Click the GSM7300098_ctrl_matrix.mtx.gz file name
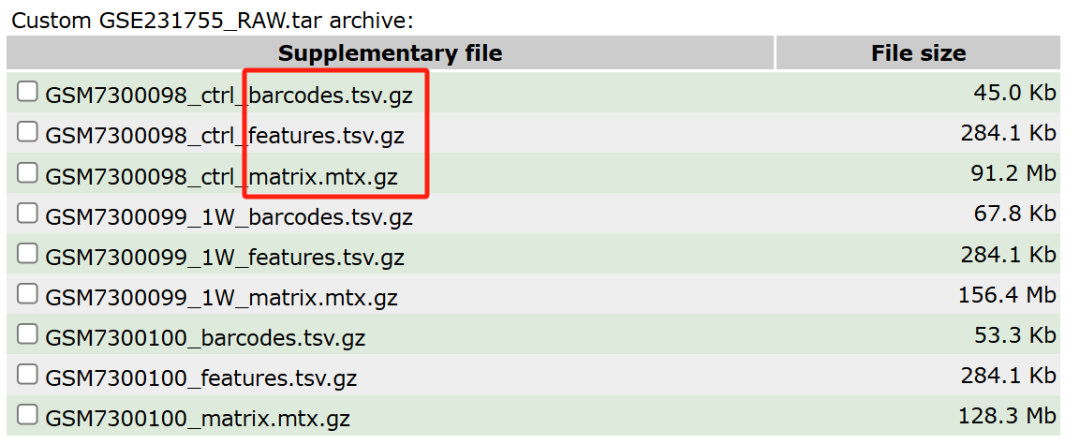Image resolution: width=1080 pixels, height=444 pixels. (x=221, y=176)
